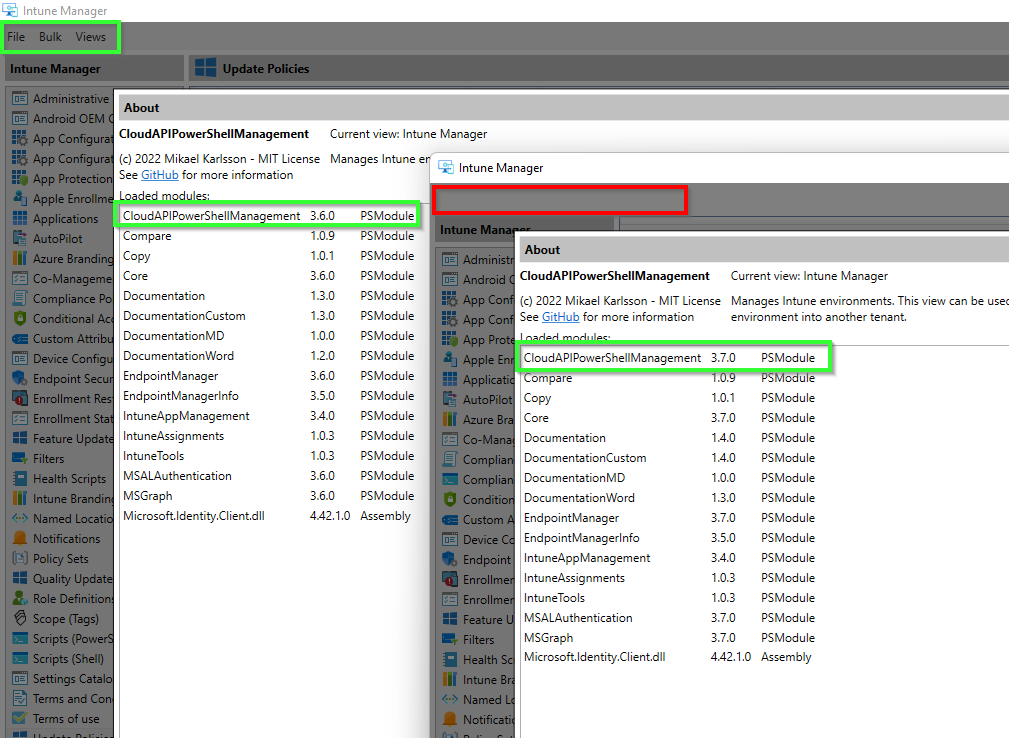Open the Bulk menu
Viewport: 1009px width, 738px height.
(x=50, y=37)
